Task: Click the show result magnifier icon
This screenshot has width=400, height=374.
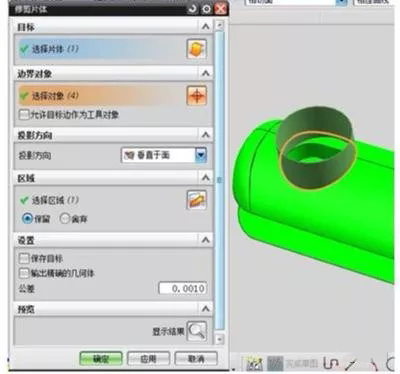Action: pos(197,331)
